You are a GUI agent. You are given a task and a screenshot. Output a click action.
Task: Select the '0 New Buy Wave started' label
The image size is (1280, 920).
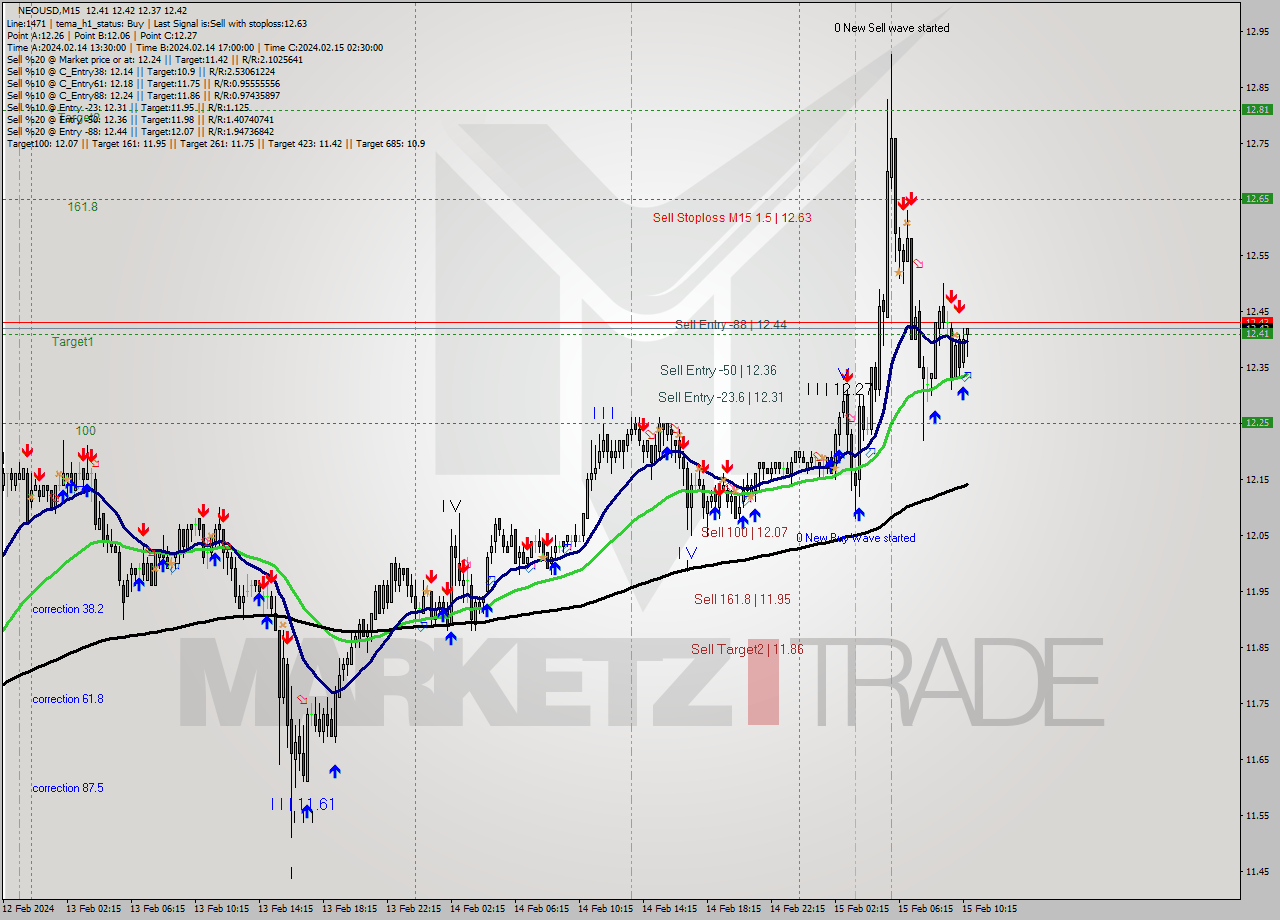855,538
